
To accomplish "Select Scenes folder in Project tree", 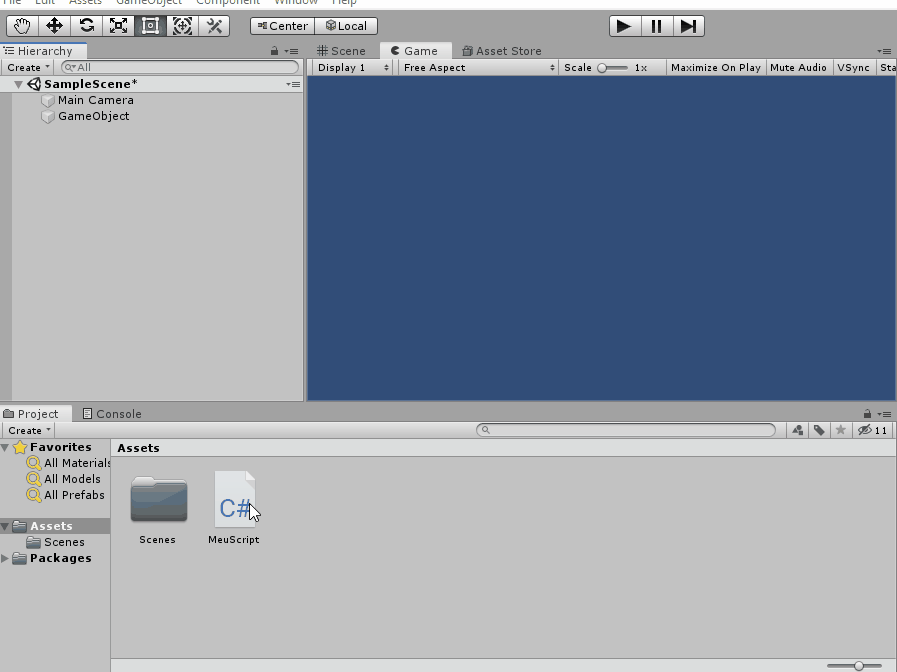I will 56,542.
